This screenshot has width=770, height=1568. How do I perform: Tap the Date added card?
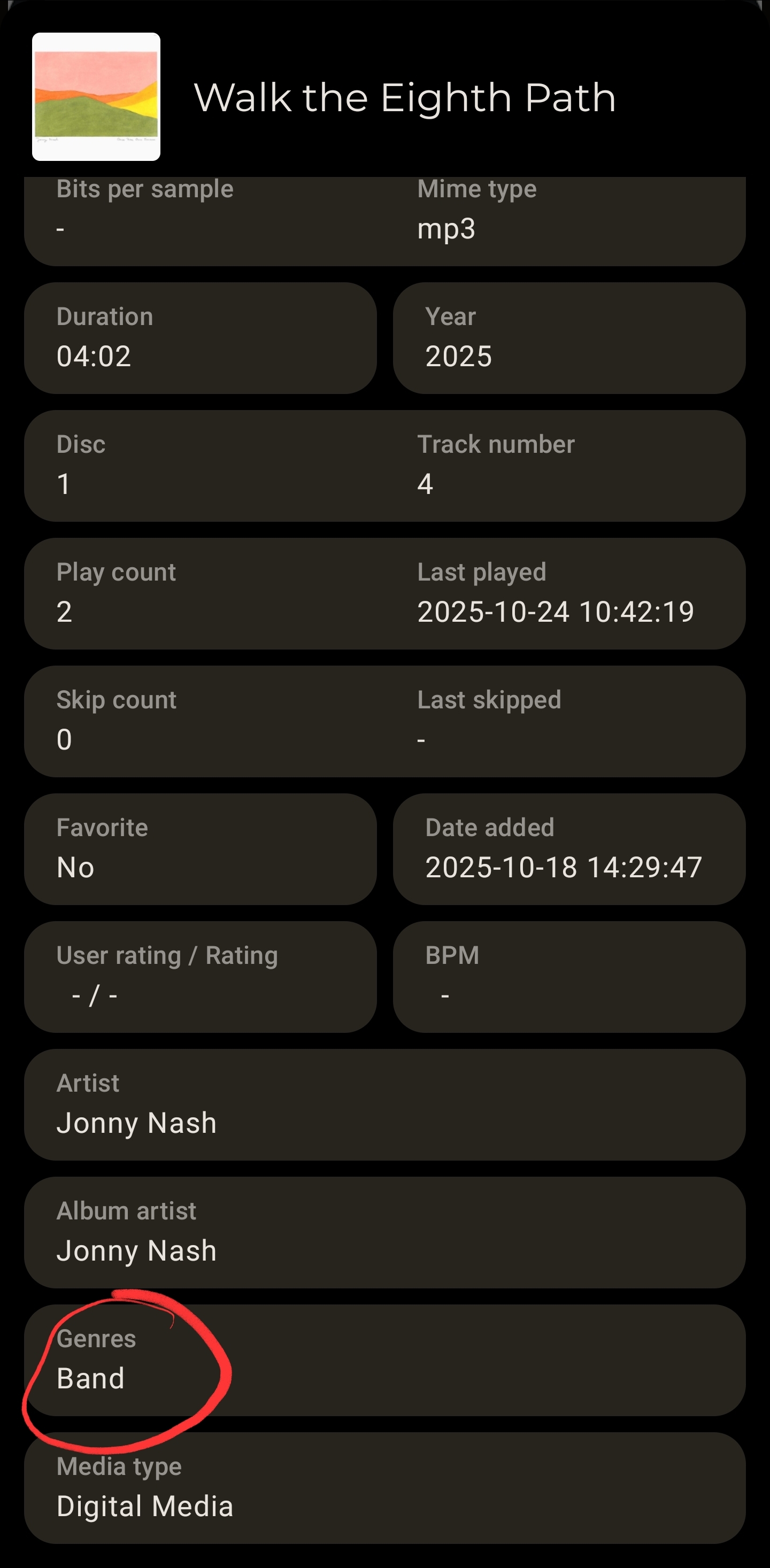569,848
